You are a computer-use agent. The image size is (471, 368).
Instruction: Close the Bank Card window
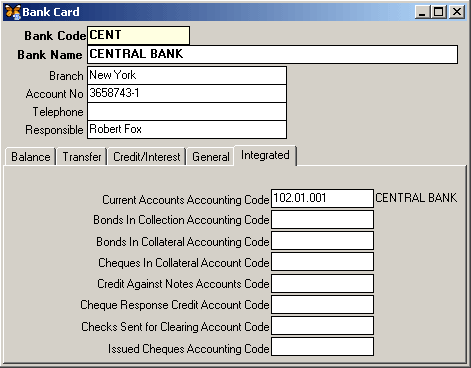457,12
